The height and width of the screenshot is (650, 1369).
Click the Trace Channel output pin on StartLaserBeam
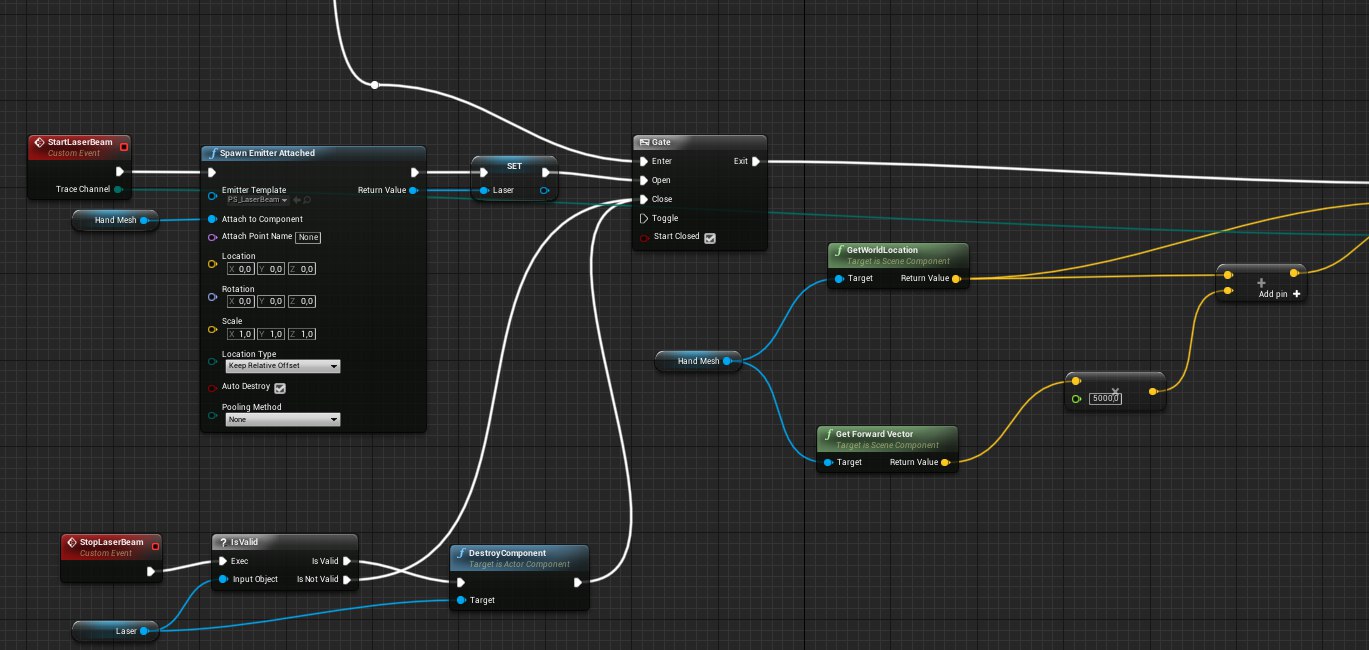(x=119, y=189)
